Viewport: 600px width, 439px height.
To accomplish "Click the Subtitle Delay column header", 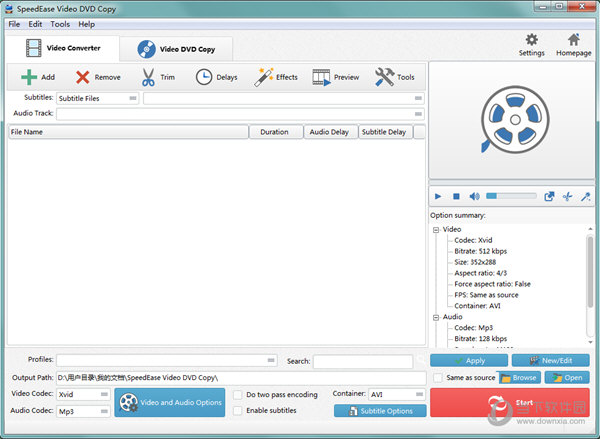I will 385,132.
